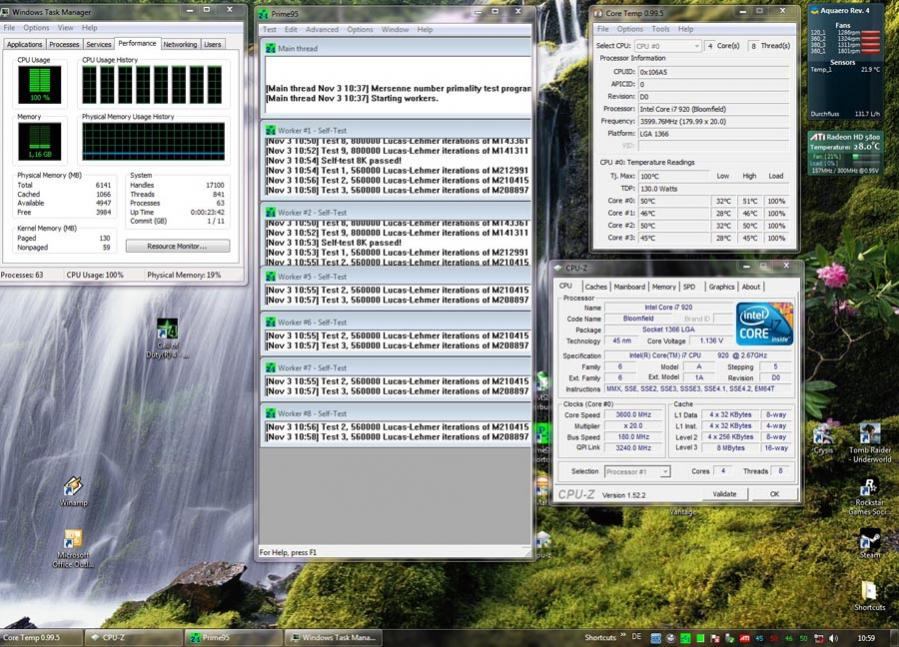Click the Worker #2 Self-Test window icon

271,212
